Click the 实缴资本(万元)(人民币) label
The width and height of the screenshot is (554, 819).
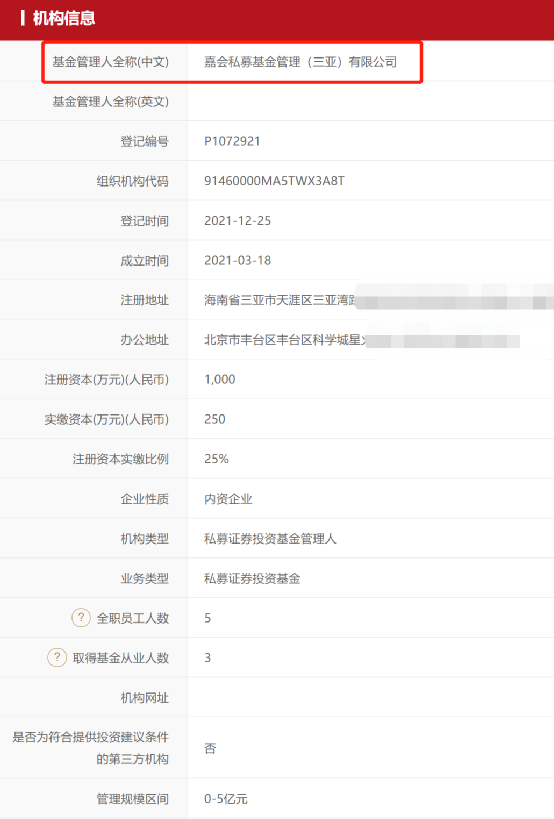pos(107,419)
